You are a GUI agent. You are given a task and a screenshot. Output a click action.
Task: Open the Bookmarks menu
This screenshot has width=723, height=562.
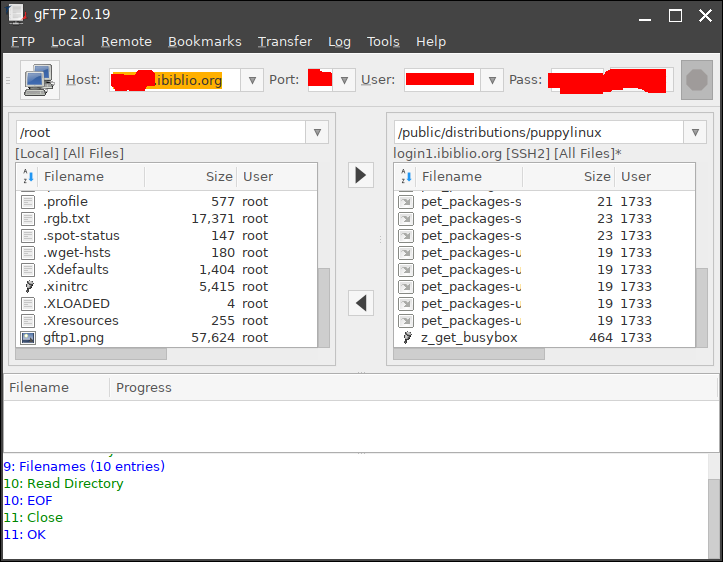tap(204, 41)
